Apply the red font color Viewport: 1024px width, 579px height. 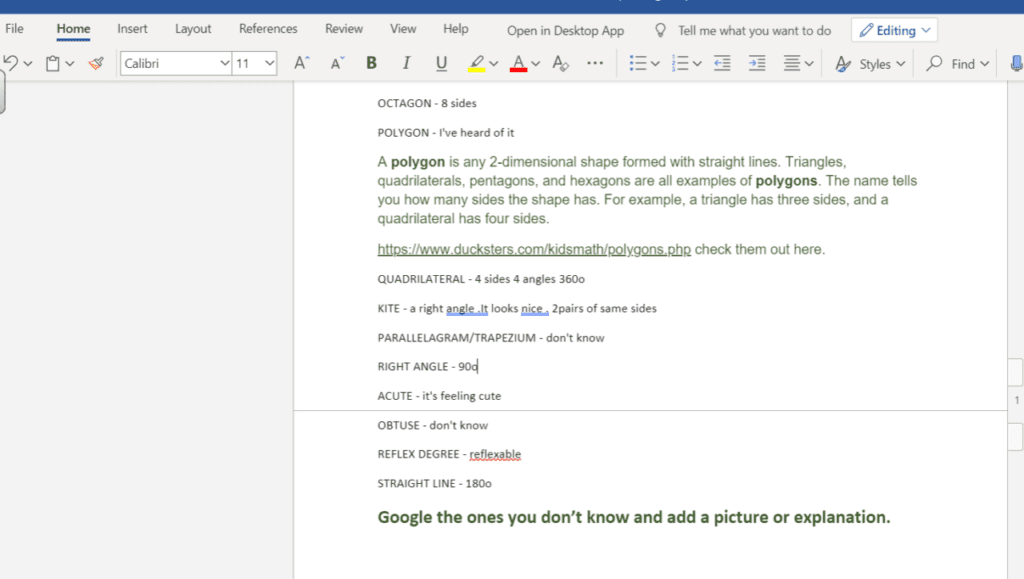[519, 63]
